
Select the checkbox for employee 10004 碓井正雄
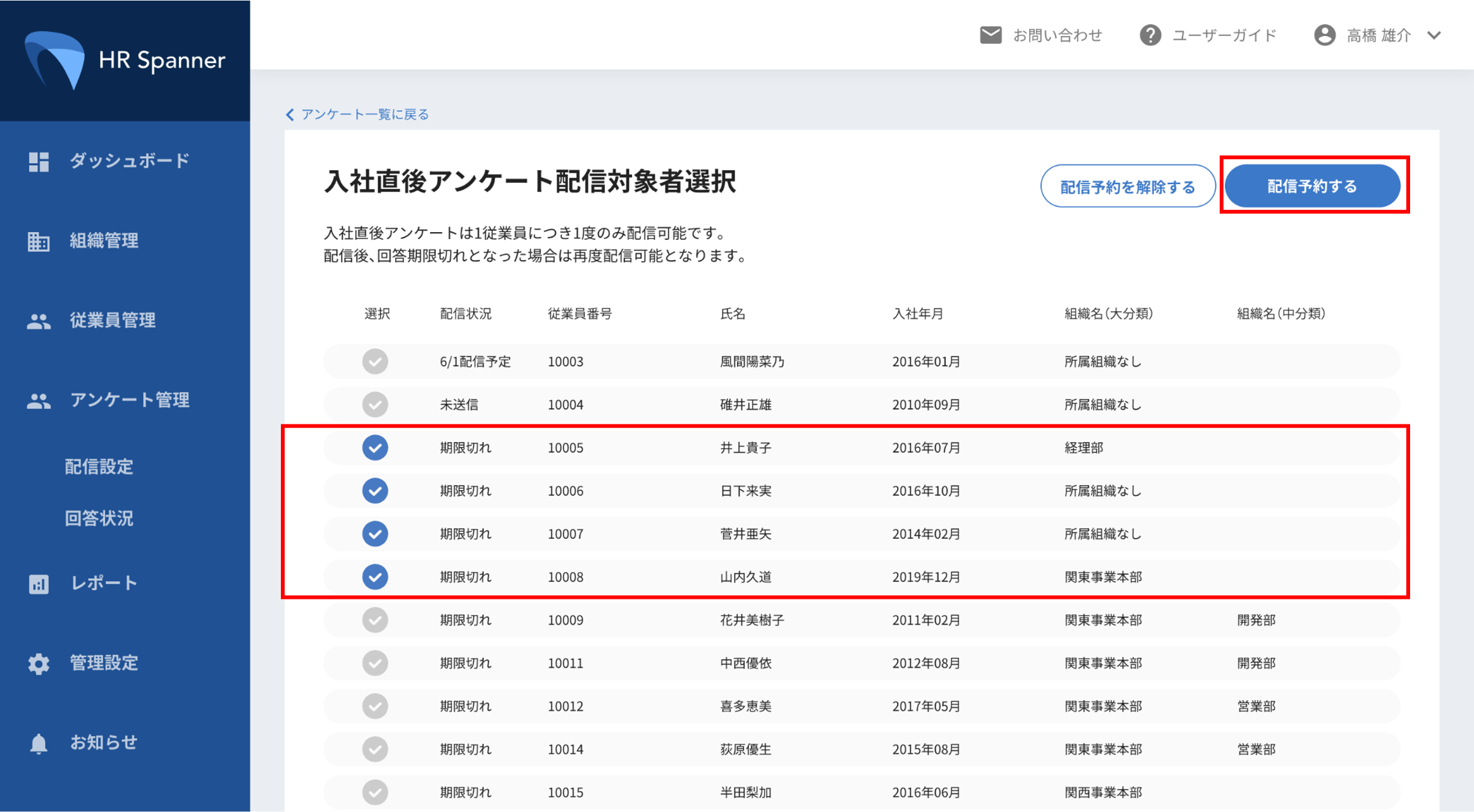375,405
